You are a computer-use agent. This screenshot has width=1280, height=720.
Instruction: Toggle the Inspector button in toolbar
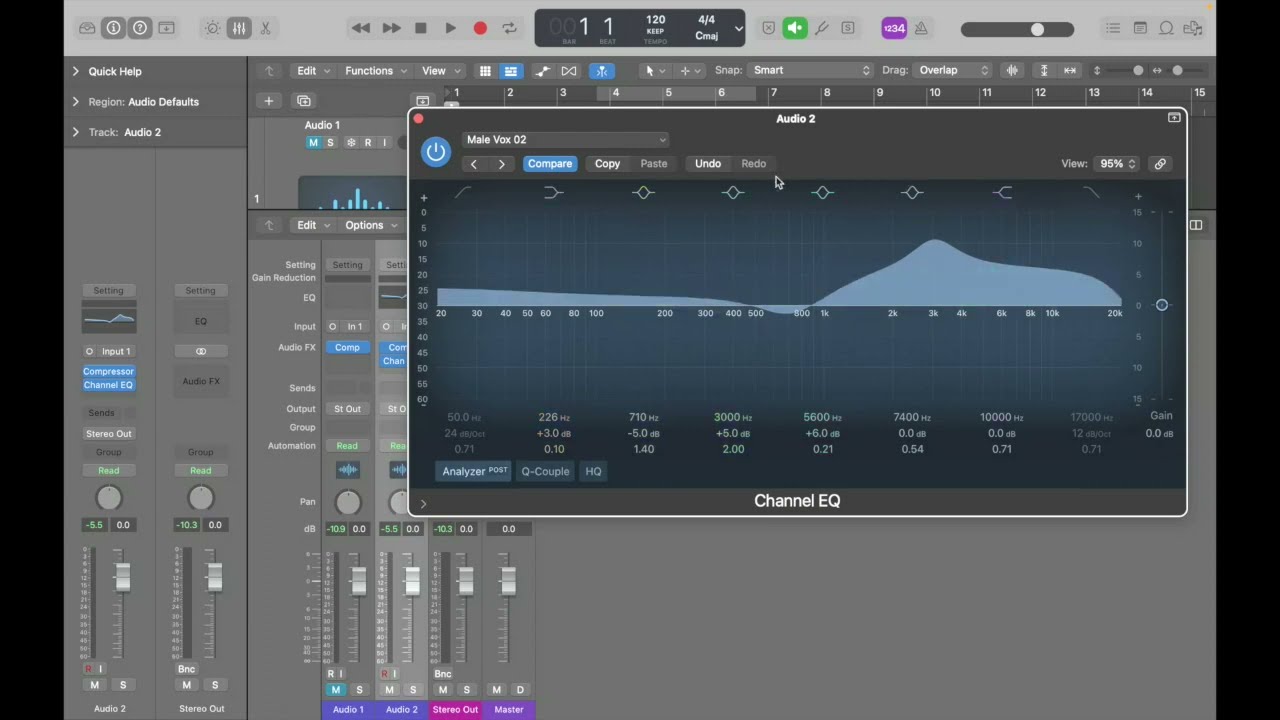click(x=114, y=28)
